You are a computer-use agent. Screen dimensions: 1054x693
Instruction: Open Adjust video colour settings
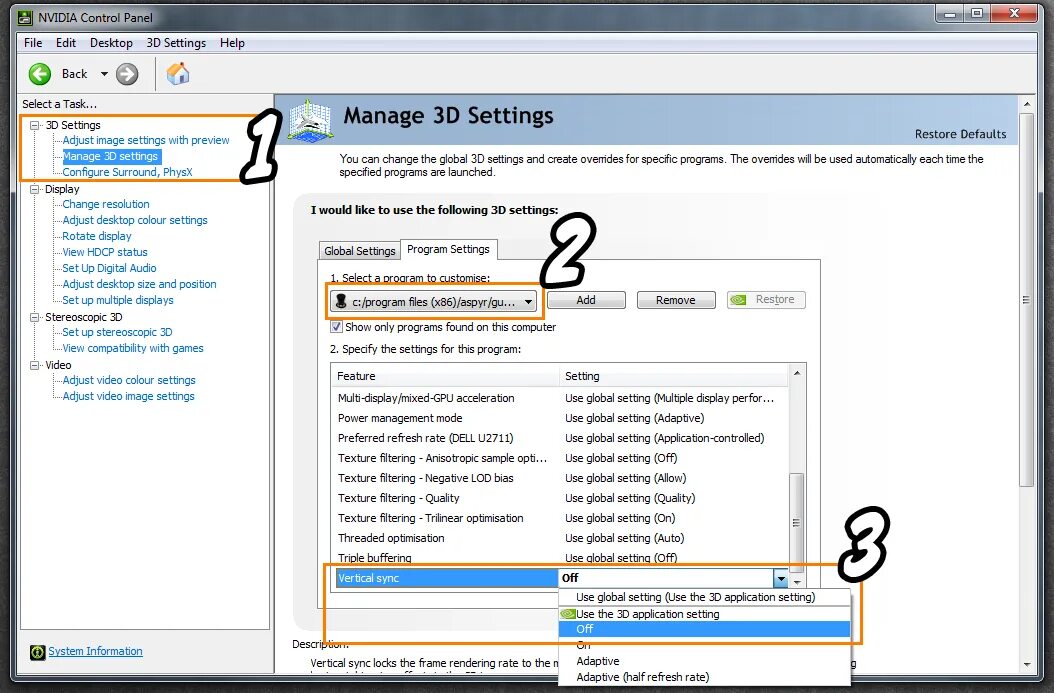[129, 380]
